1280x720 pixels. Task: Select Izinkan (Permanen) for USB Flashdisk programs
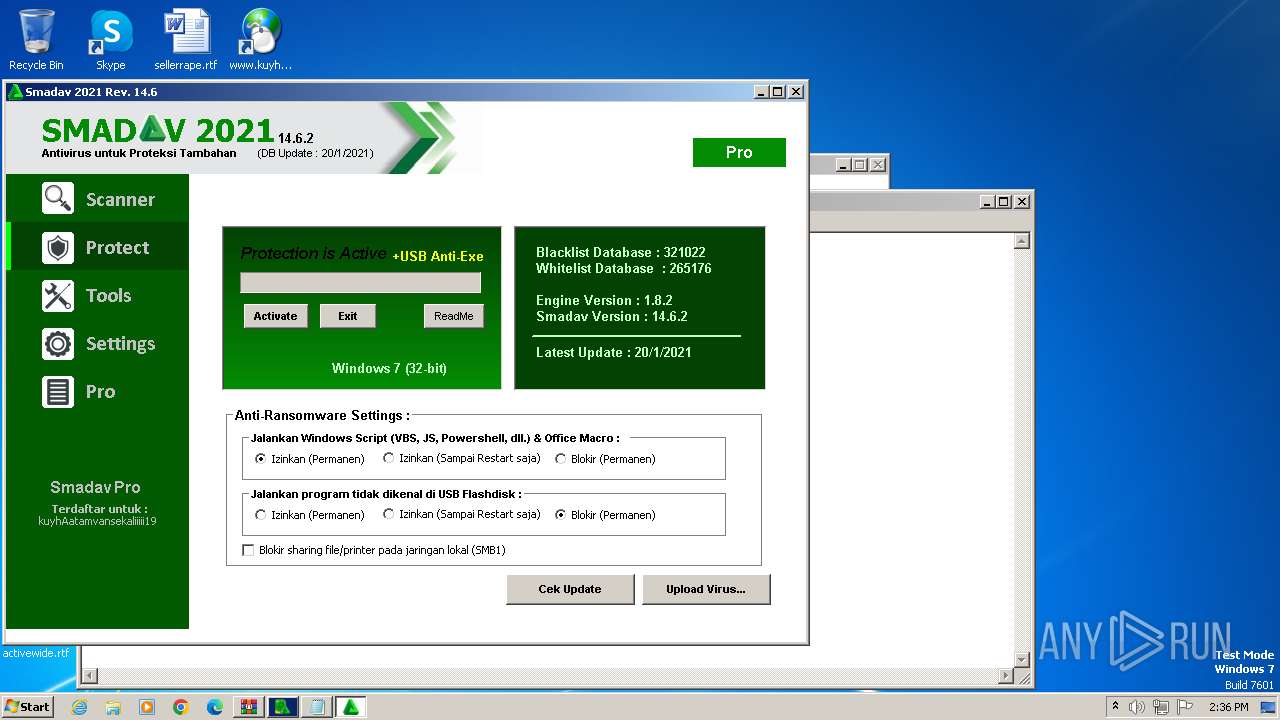(x=261, y=515)
